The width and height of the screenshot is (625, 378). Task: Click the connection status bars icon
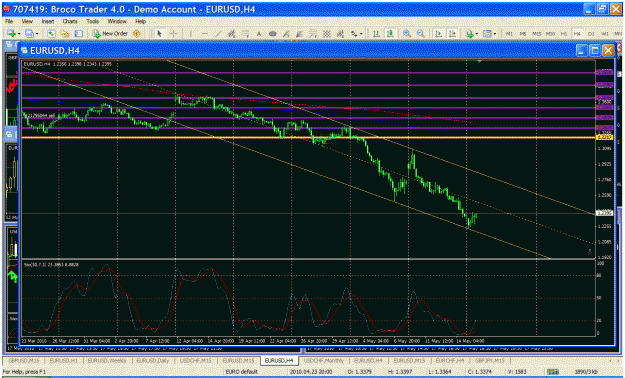pos(552,371)
